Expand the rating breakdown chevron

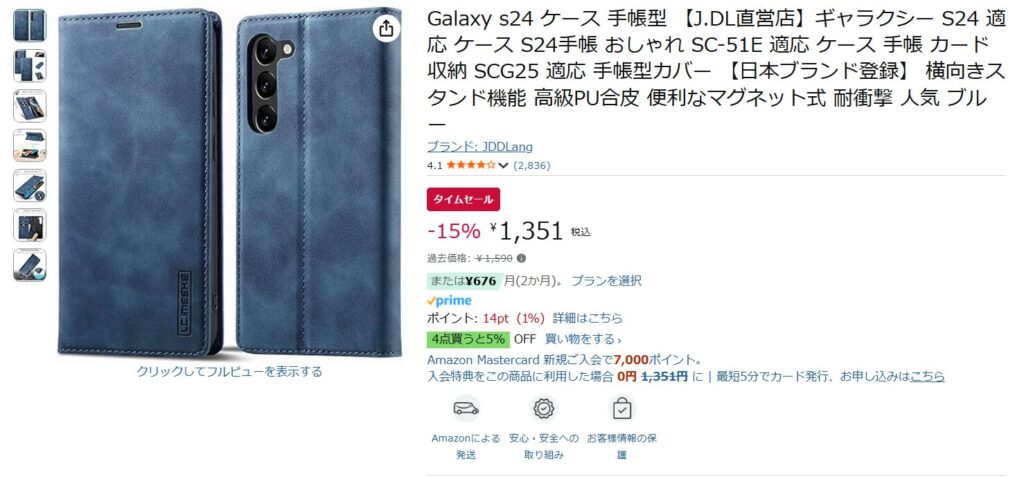503,166
